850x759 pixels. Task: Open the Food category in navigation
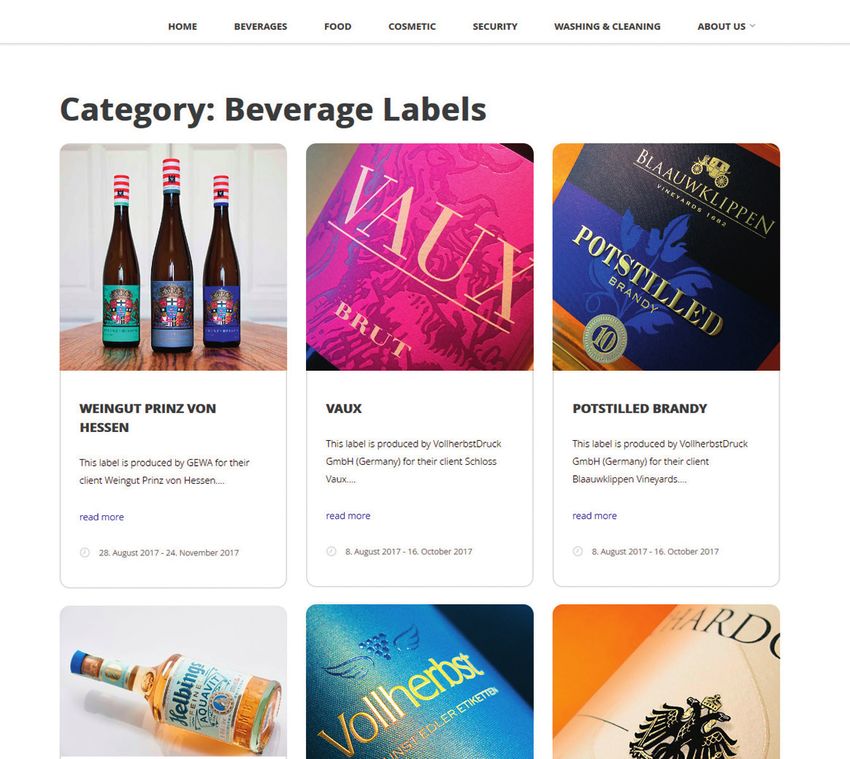(x=338, y=27)
